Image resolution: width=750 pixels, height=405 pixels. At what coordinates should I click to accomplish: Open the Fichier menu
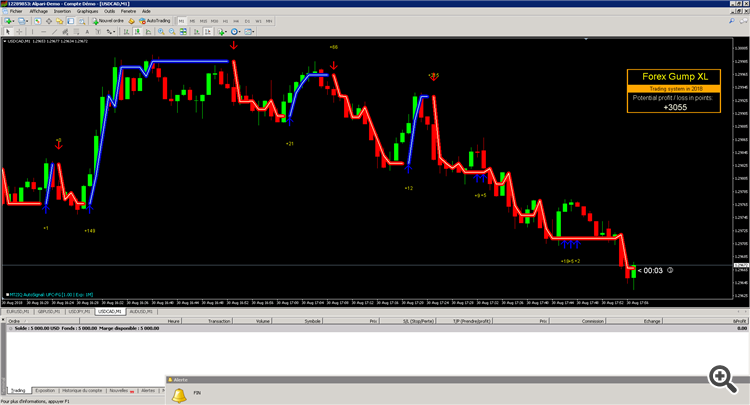tap(16, 11)
